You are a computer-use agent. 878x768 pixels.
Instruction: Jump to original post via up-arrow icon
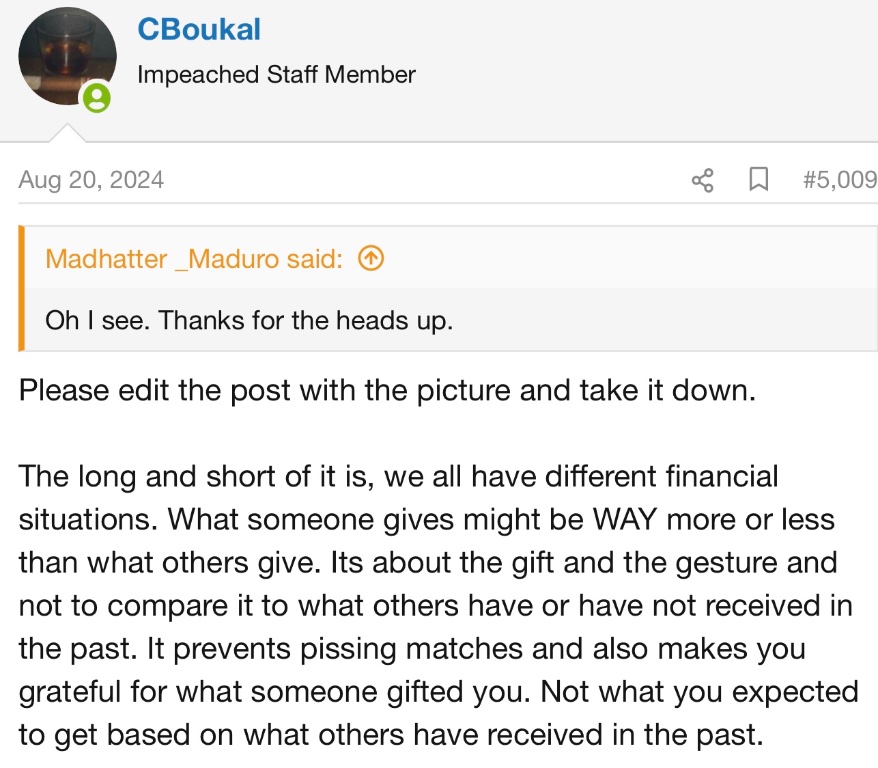370,259
